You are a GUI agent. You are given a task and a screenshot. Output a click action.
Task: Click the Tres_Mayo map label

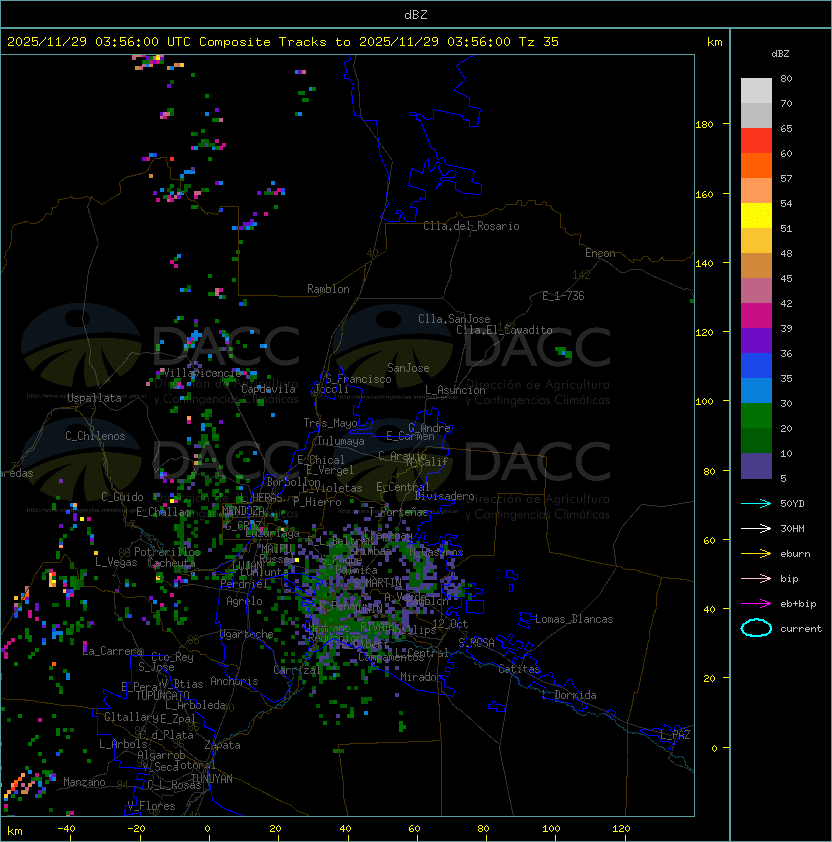click(x=330, y=423)
